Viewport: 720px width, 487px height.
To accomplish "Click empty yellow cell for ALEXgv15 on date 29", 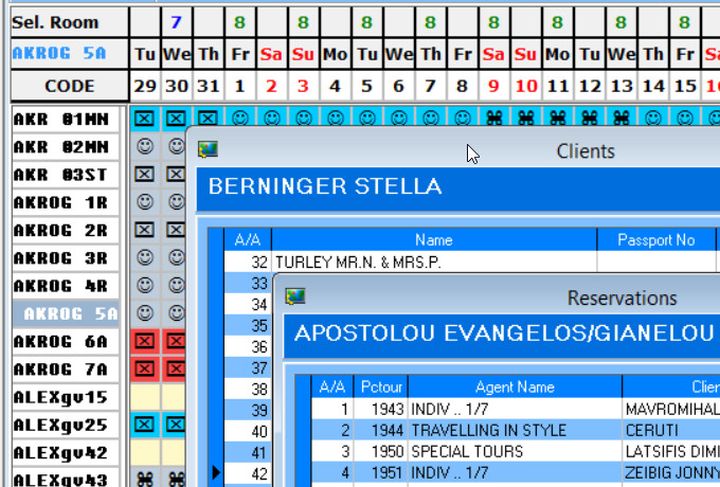I will coord(145,397).
